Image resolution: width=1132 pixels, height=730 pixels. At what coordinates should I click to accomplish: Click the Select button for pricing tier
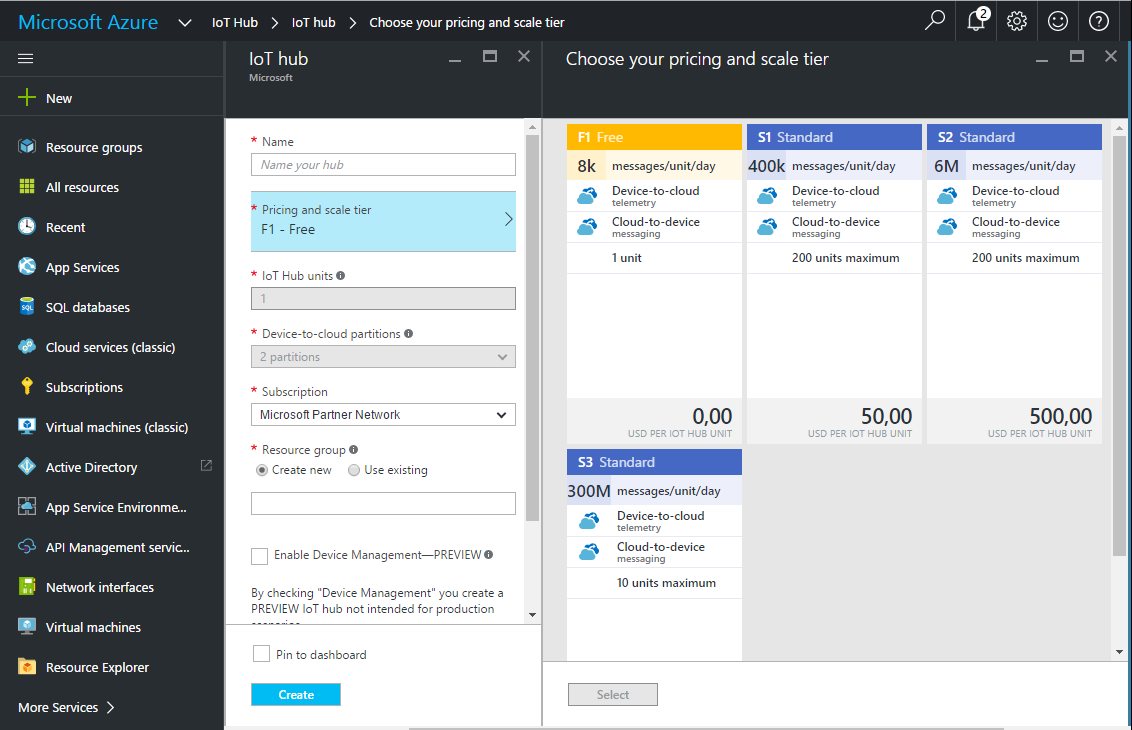pyautogui.click(x=612, y=693)
